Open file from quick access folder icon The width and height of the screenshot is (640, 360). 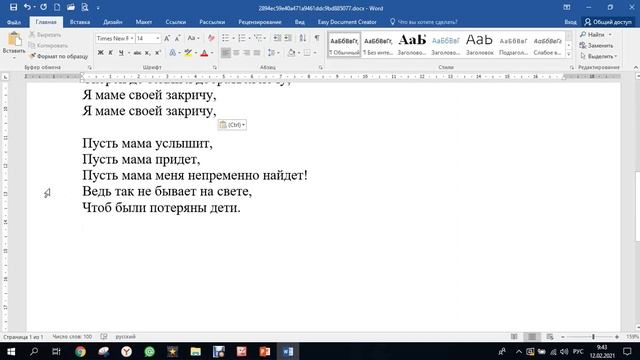click(x=71, y=7)
